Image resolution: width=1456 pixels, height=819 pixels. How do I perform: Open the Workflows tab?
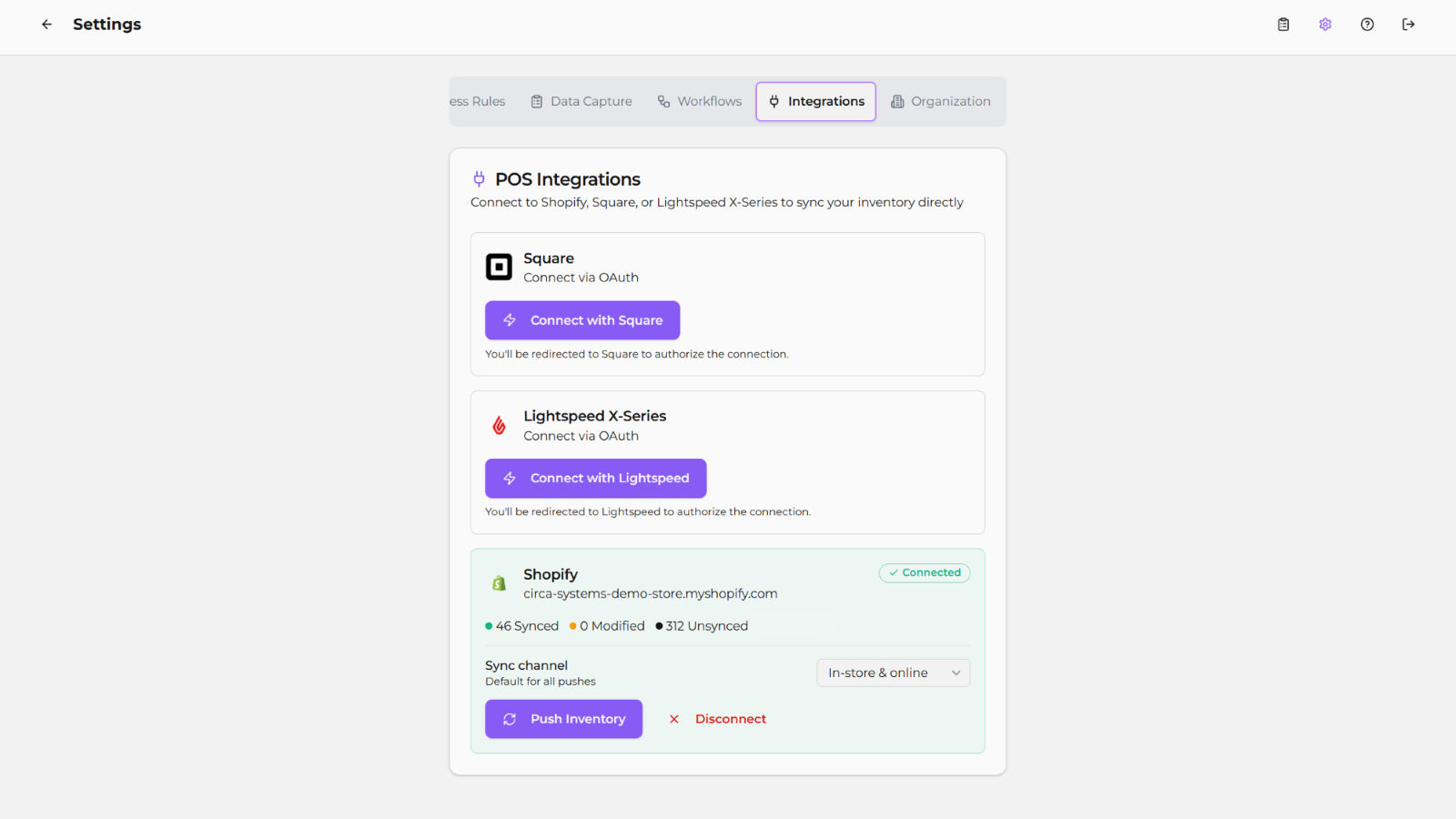coord(700,101)
